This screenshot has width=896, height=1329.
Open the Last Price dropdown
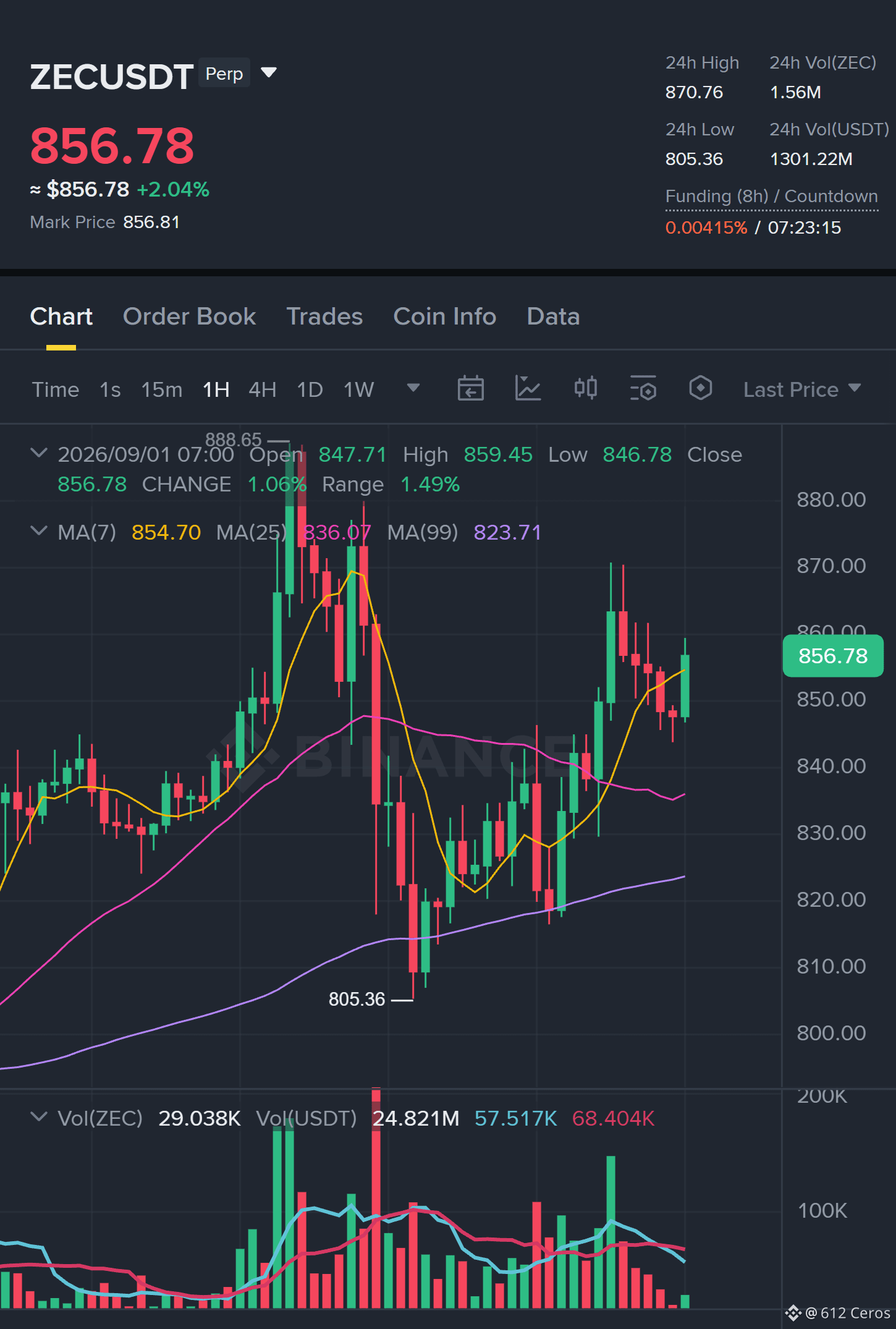pos(801,389)
